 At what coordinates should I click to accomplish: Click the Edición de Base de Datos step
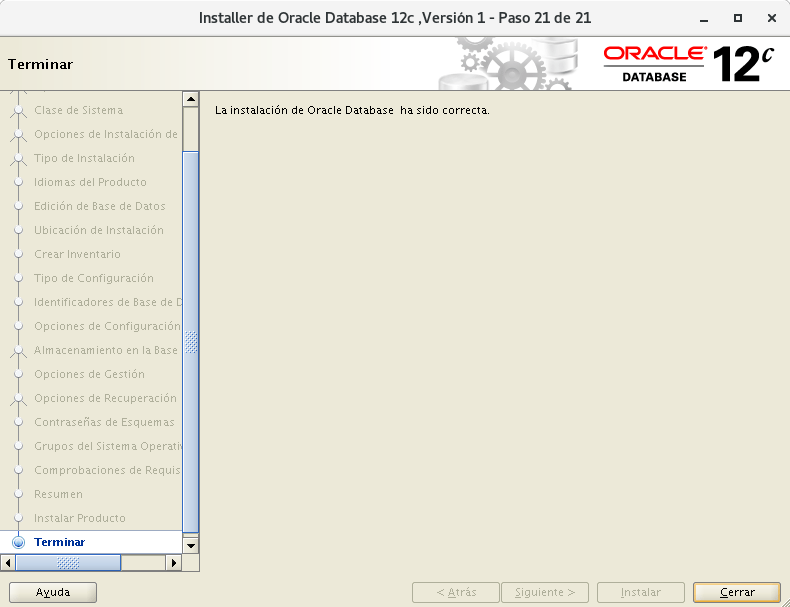[x=99, y=206]
